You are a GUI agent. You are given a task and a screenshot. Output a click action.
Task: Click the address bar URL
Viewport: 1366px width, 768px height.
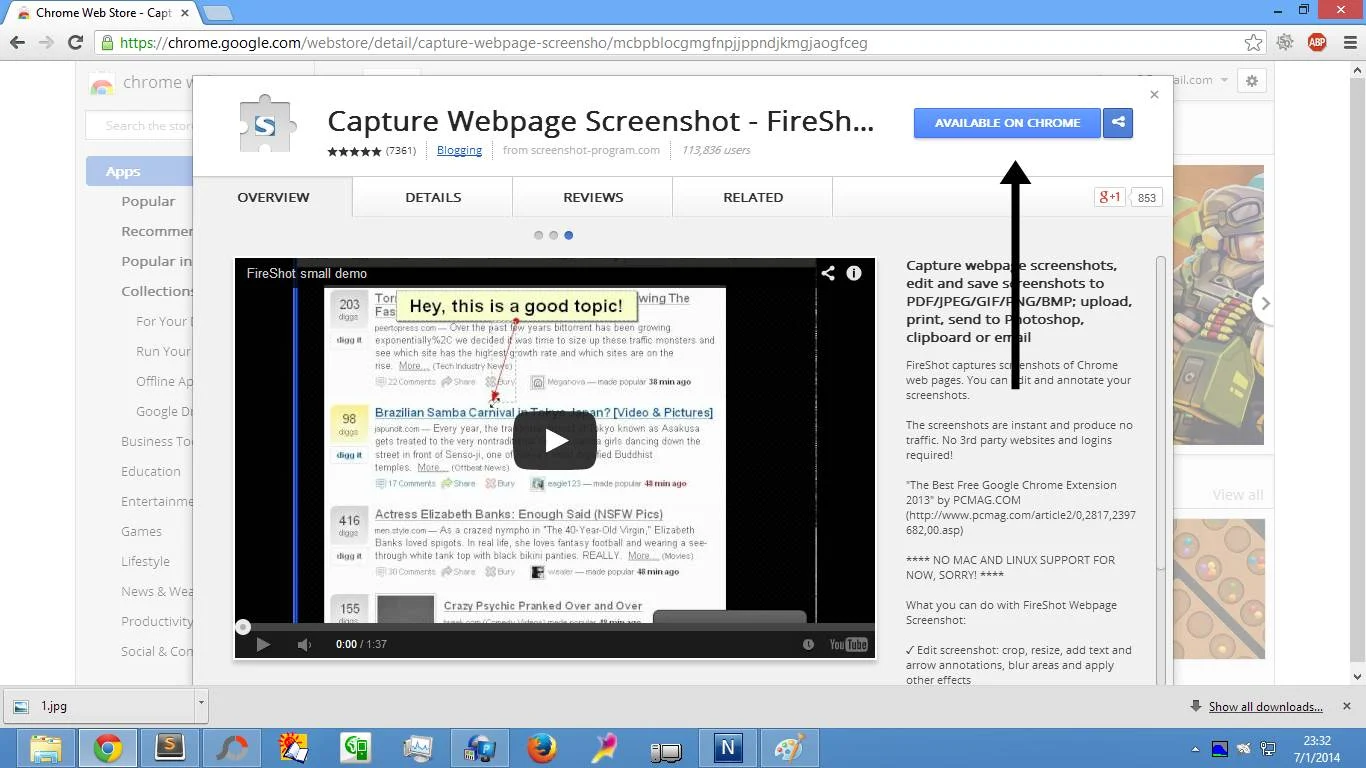tap(494, 43)
